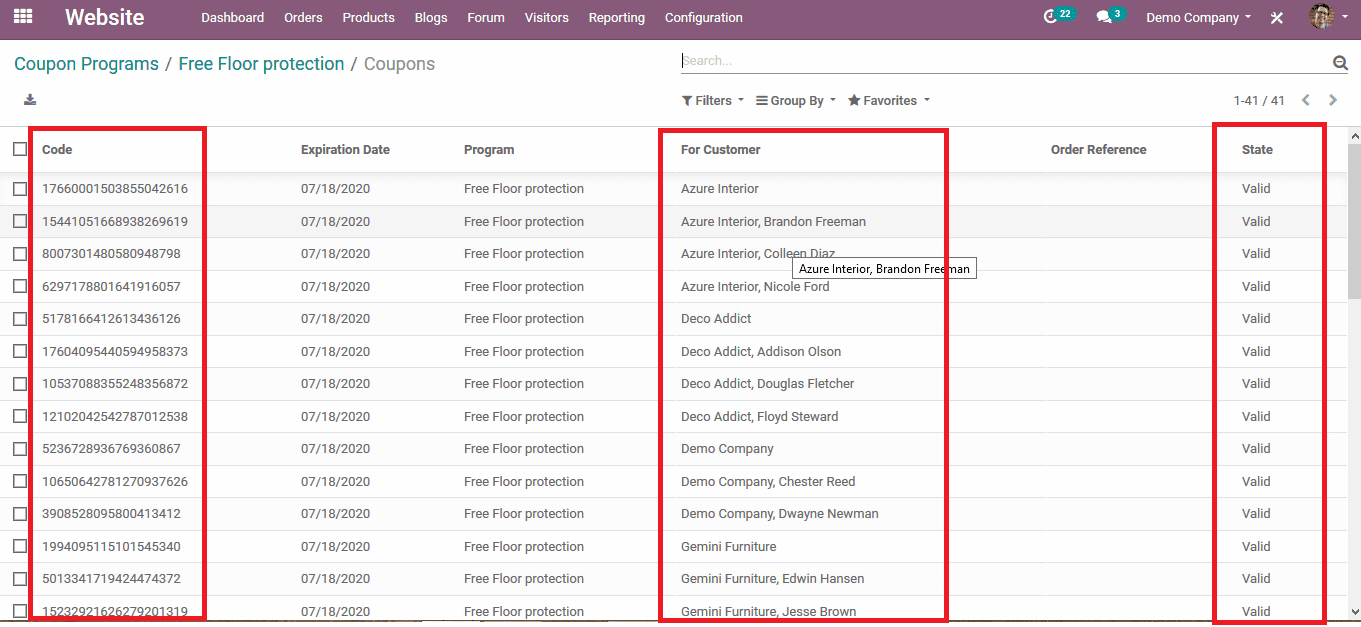Click the export download icon

30,99
